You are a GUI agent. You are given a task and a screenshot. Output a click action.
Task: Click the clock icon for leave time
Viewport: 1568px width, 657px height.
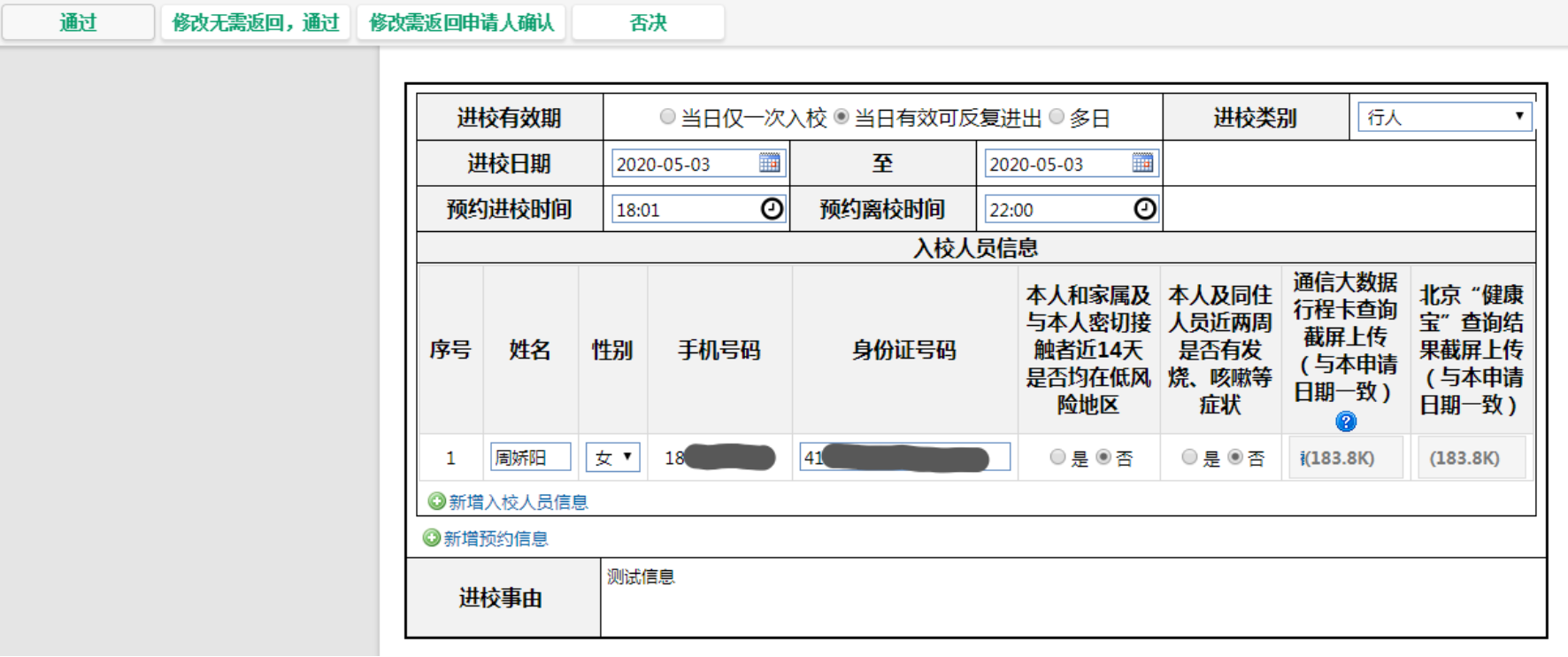(x=1145, y=209)
